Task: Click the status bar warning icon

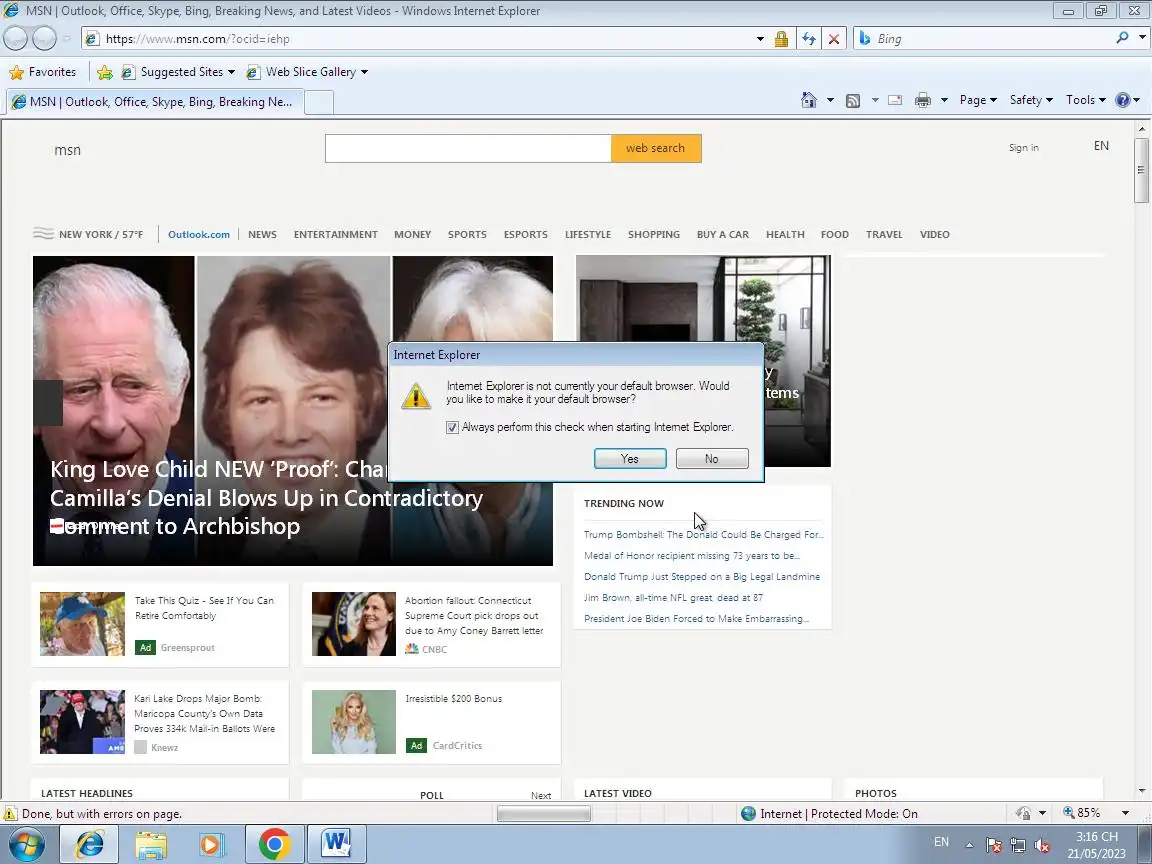Action: click(x=10, y=814)
